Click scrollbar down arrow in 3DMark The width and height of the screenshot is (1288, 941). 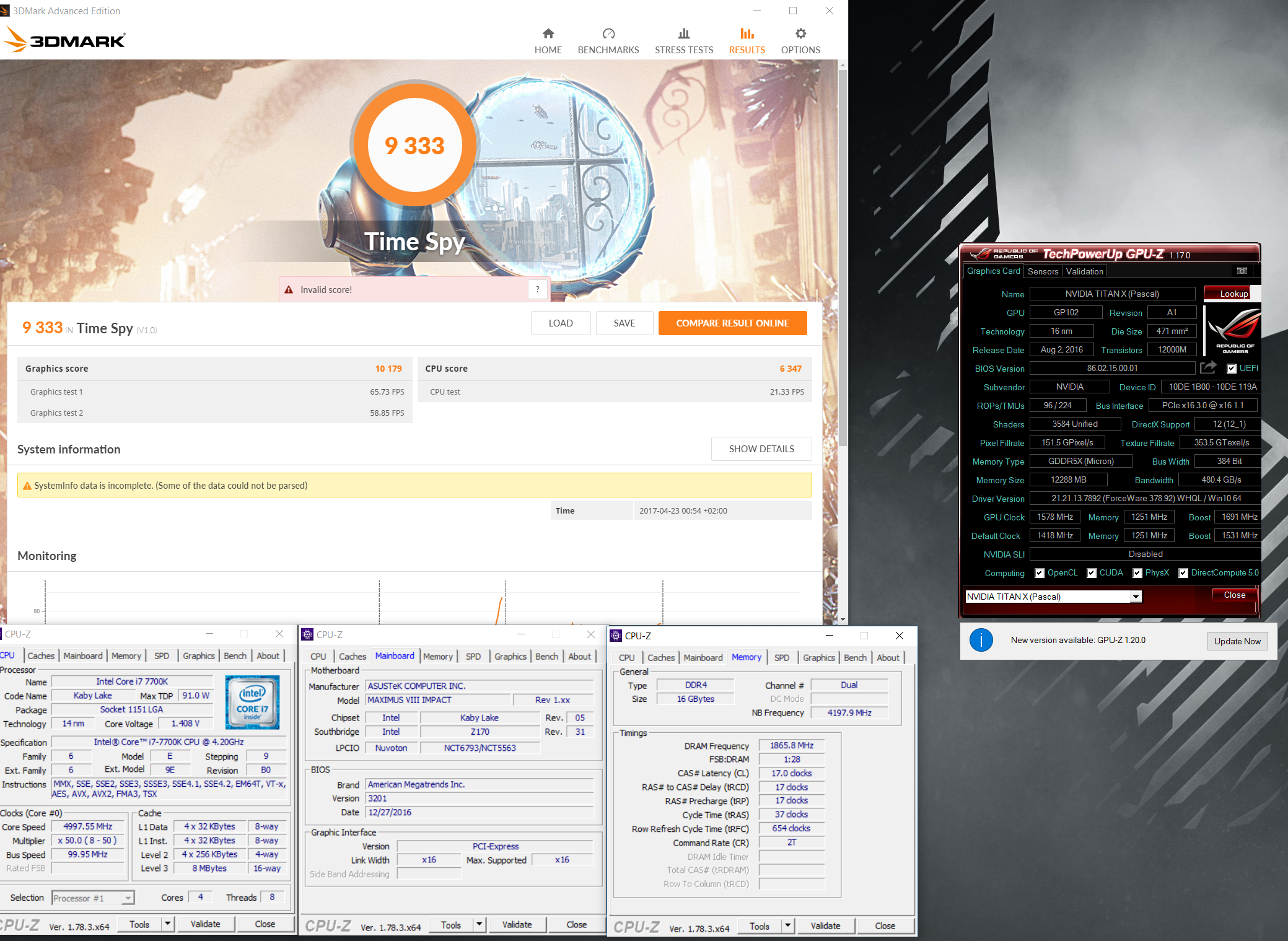coord(843,619)
